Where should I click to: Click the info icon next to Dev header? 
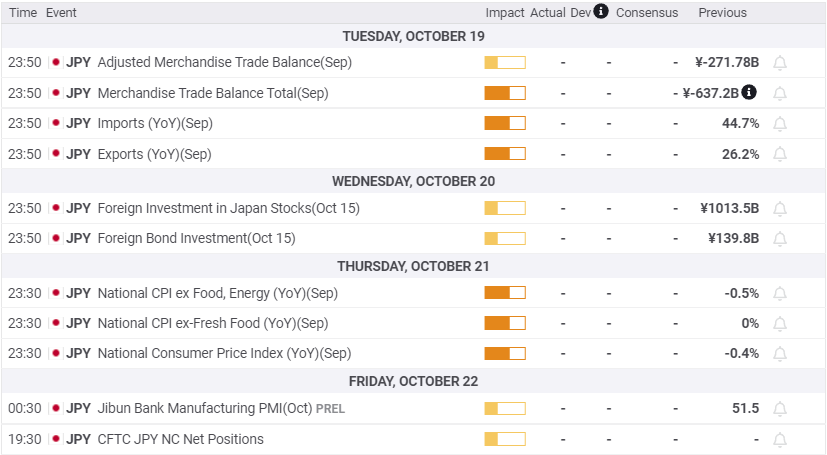point(601,11)
